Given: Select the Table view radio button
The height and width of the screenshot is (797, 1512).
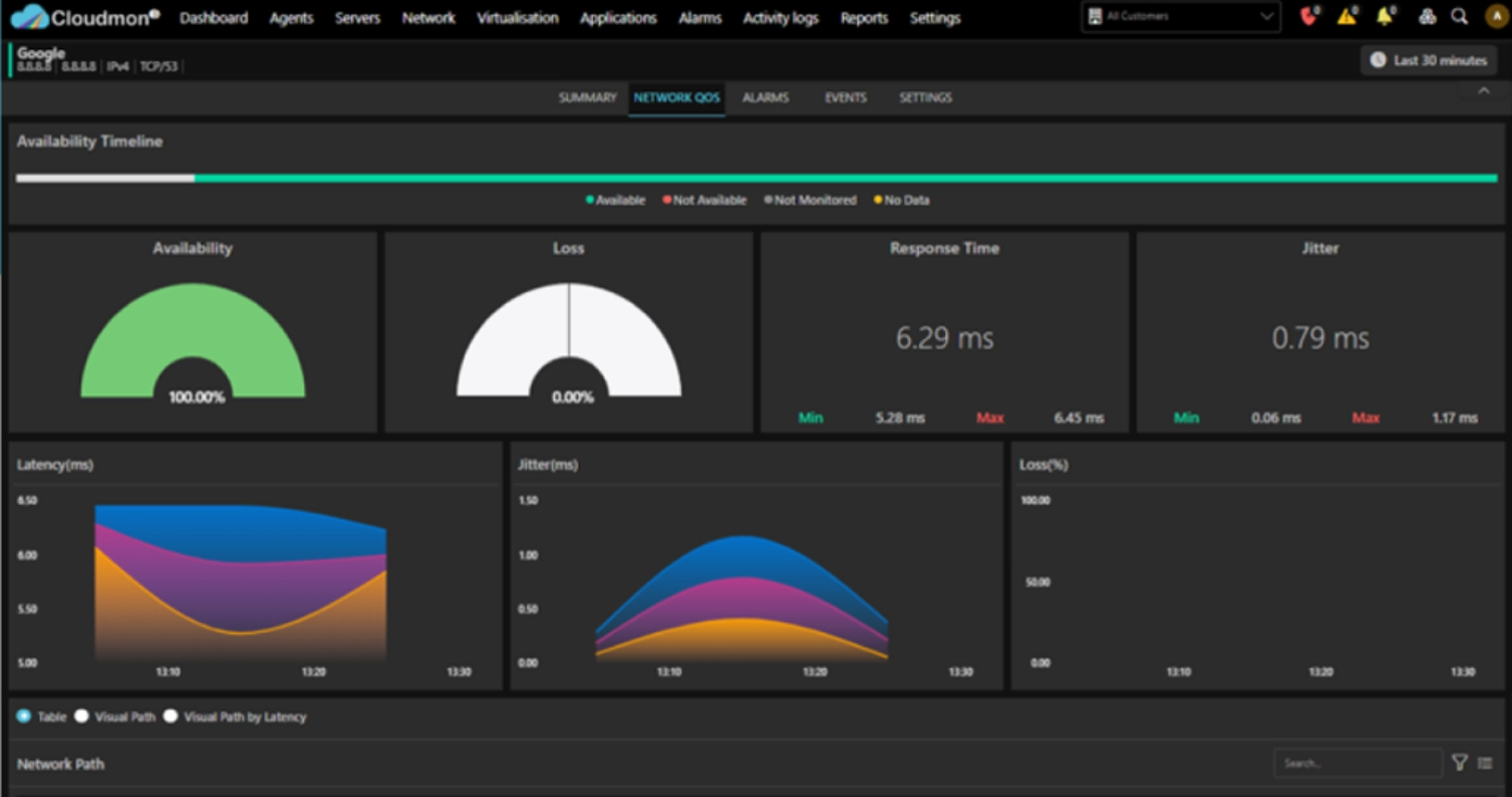Looking at the screenshot, I should click(24, 716).
